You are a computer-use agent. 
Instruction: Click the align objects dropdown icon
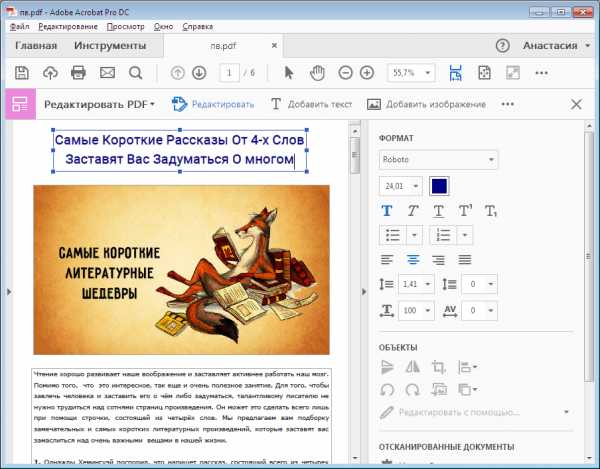pos(468,367)
